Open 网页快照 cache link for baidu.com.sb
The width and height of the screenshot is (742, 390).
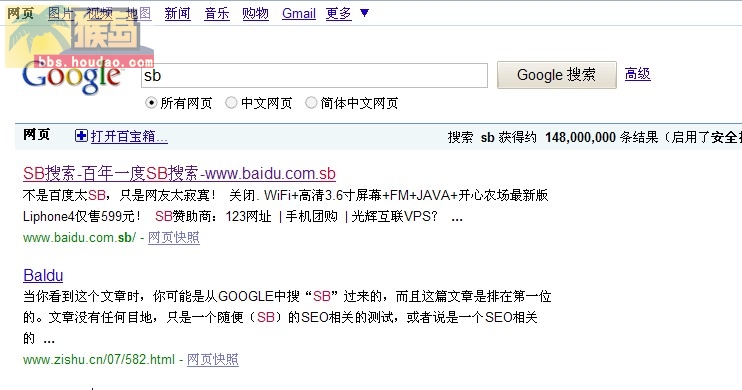pyautogui.click(x=174, y=237)
